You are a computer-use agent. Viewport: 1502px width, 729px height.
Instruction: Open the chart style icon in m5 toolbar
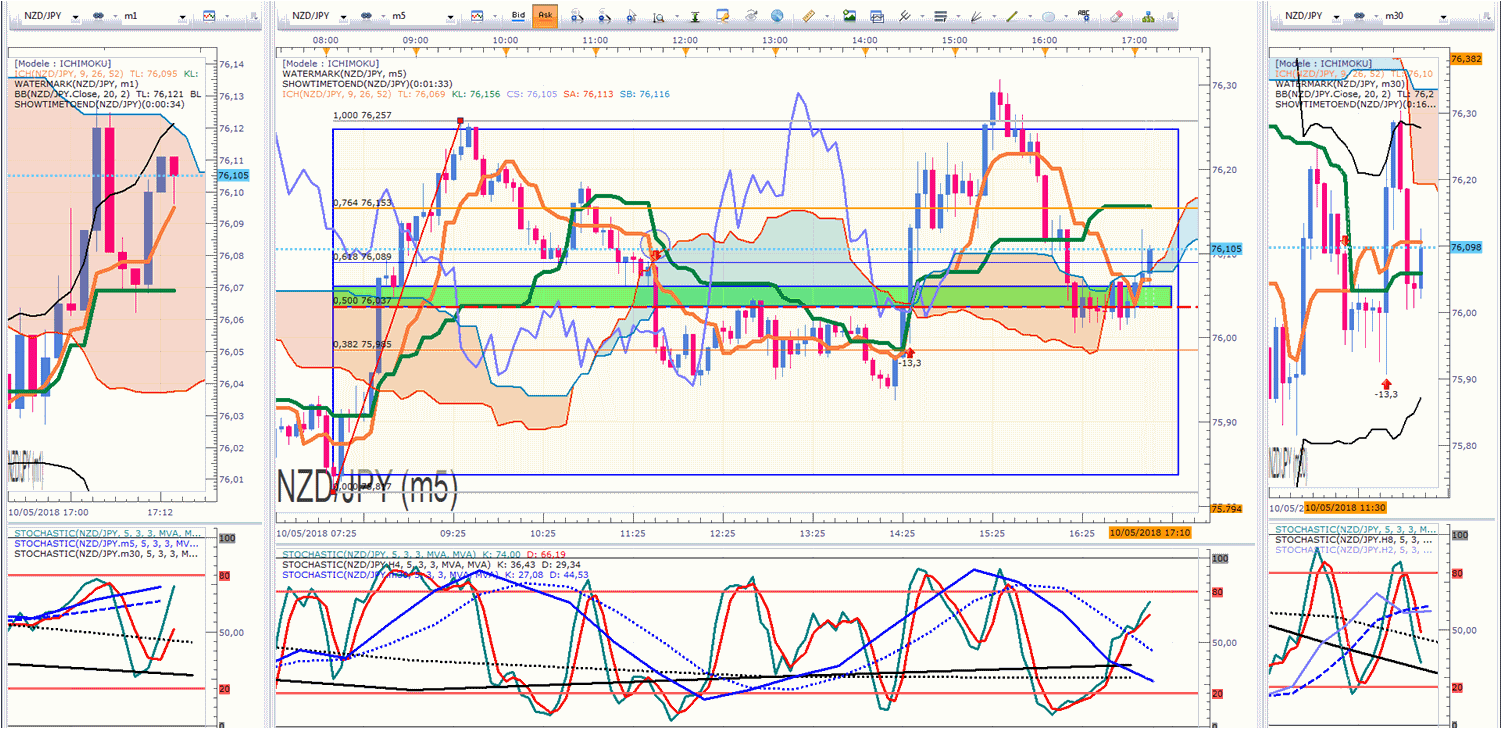[477, 16]
